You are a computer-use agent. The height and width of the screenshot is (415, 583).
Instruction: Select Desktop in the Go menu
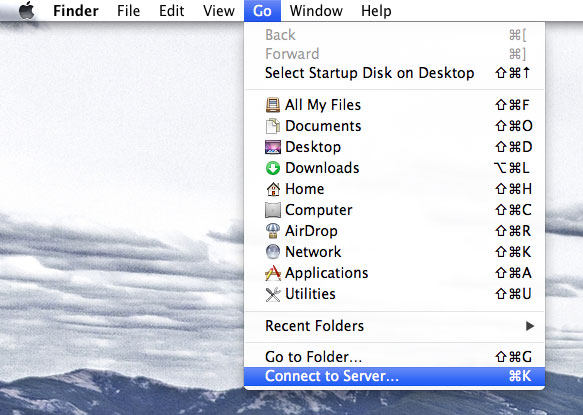click(x=394, y=147)
